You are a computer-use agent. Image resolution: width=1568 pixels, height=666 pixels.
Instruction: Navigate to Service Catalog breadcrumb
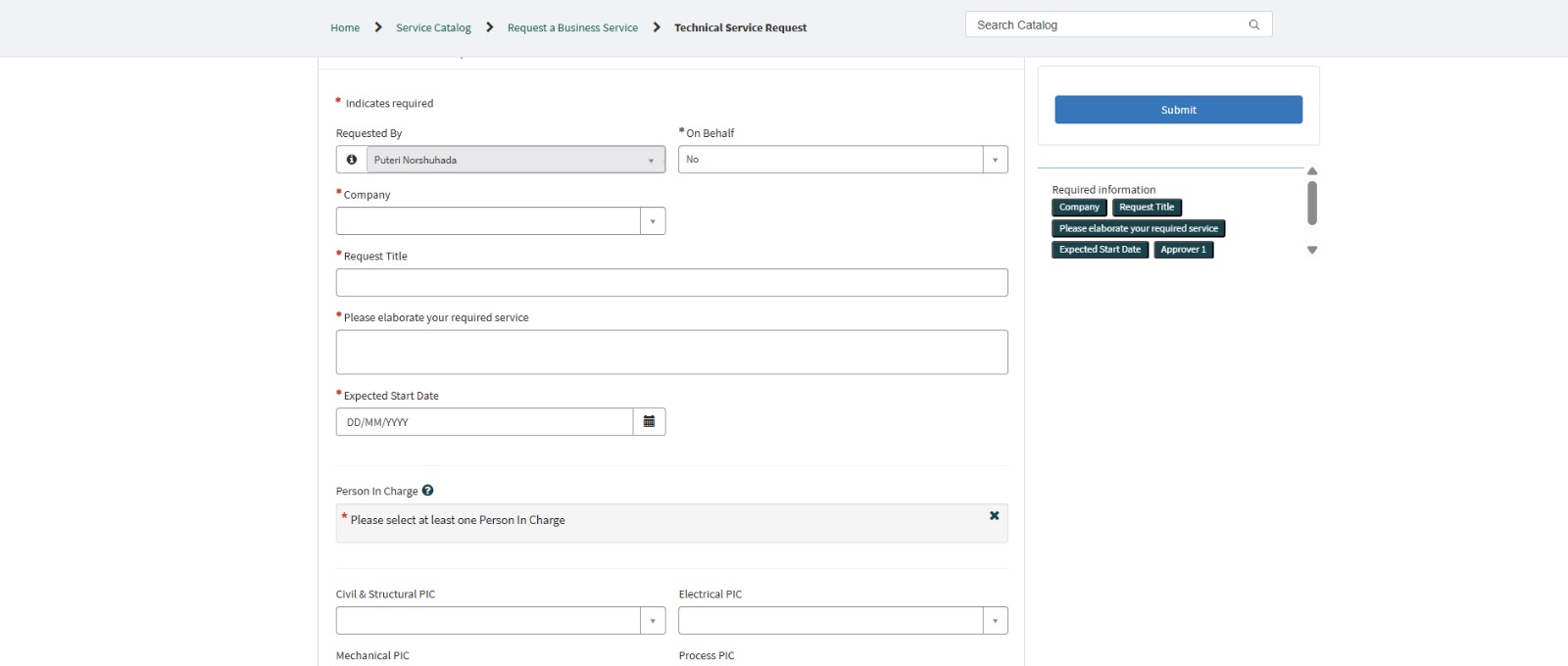coord(433,28)
